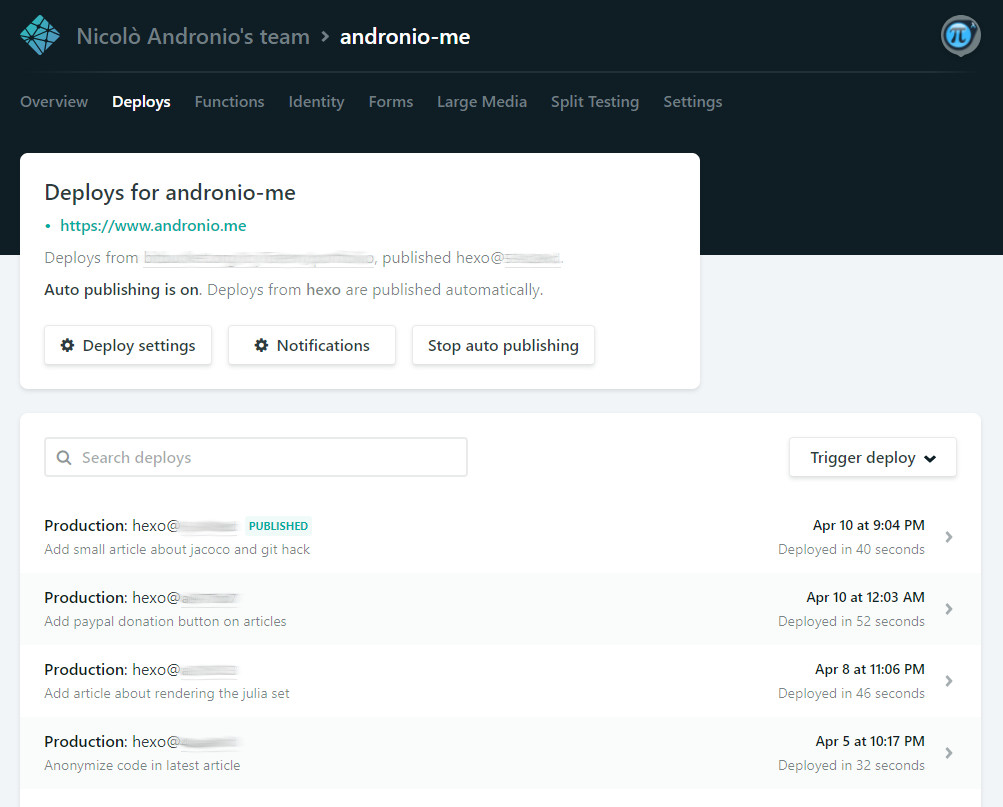Expand the Apr 10 12:03 AM deploy chevron
This screenshot has height=807, width=1003.
click(x=949, y=609)
